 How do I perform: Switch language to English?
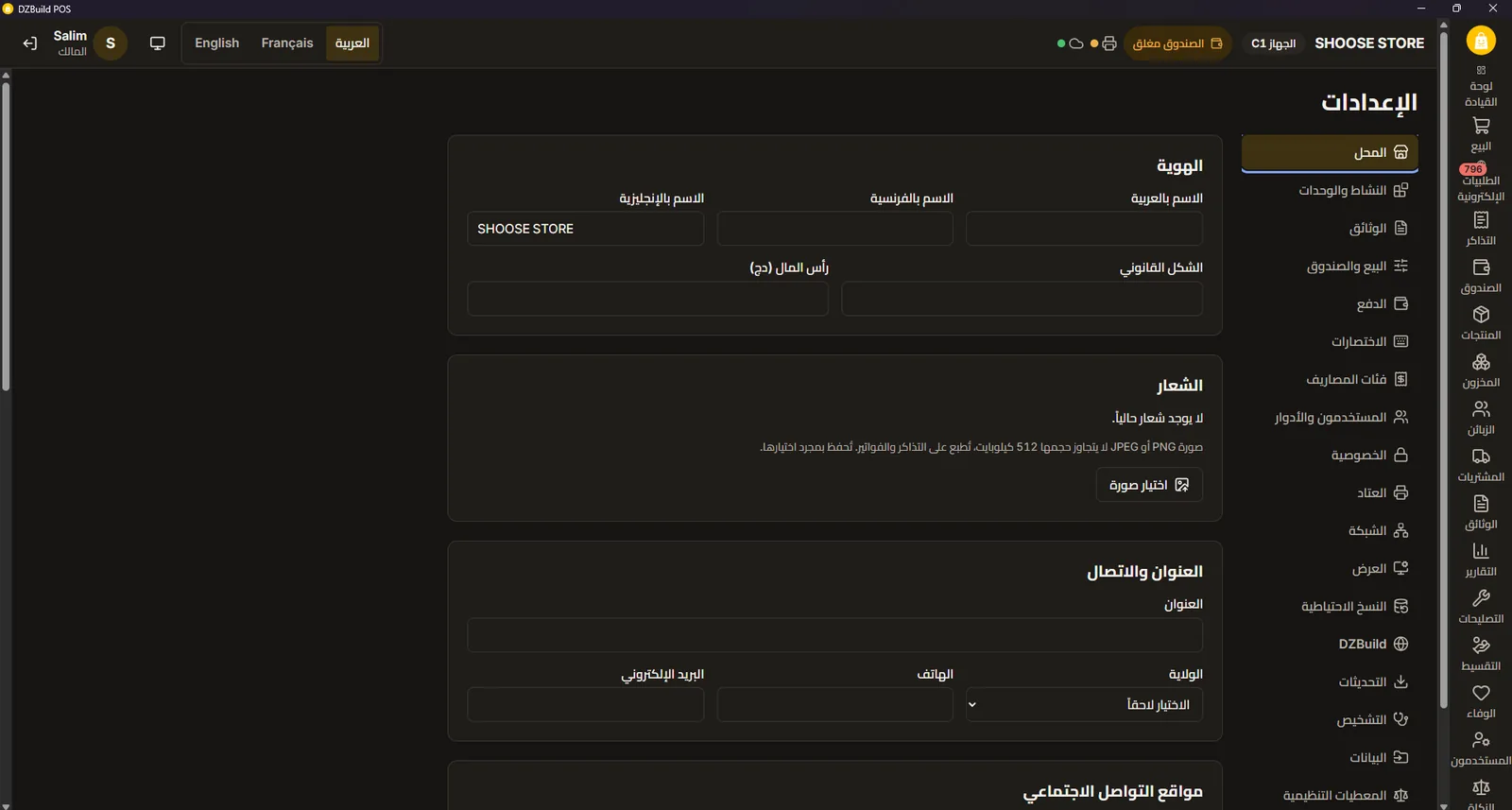[217, 43]
